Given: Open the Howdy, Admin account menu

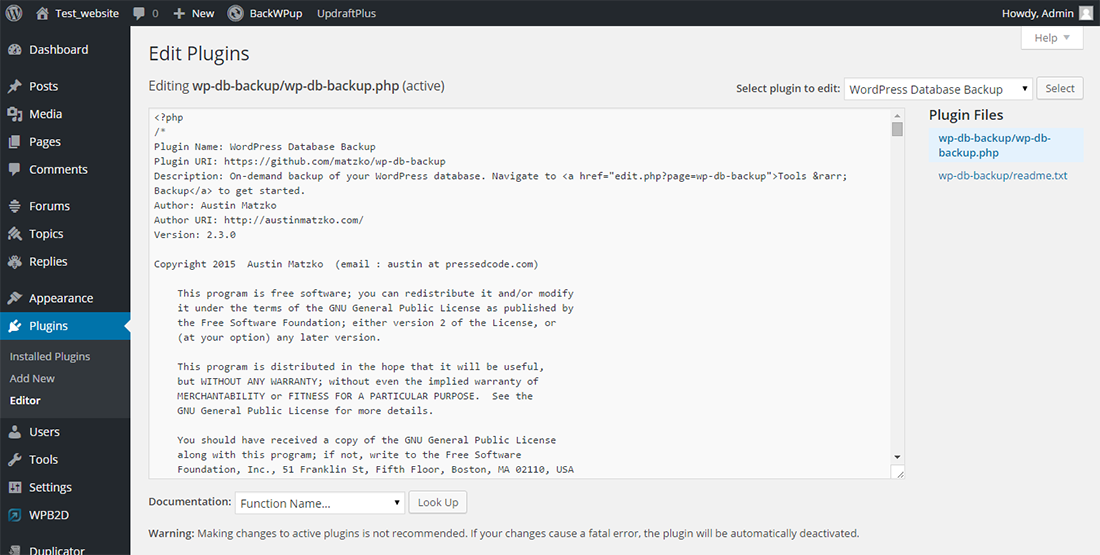Looking at the screenshot, I should pos(1047,13).
